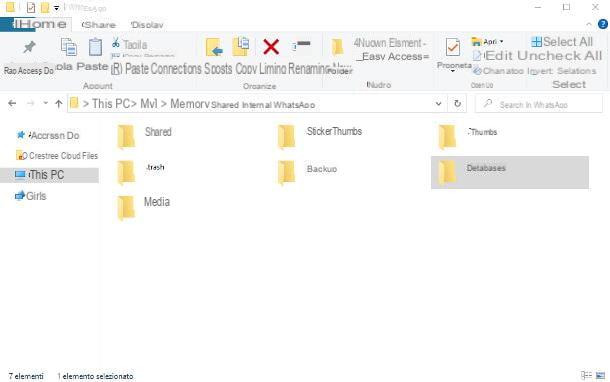The height and width of the screenshot is (382, 610).
Task: Click the Copy To folder icon
Action: coord(241,47)
